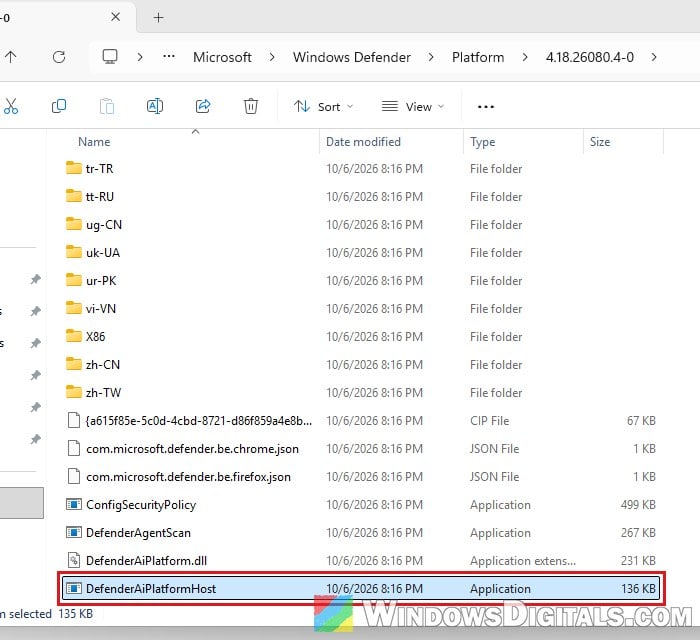
Task: Click the Paste clipboard icon
Action: tap(107, 107)
